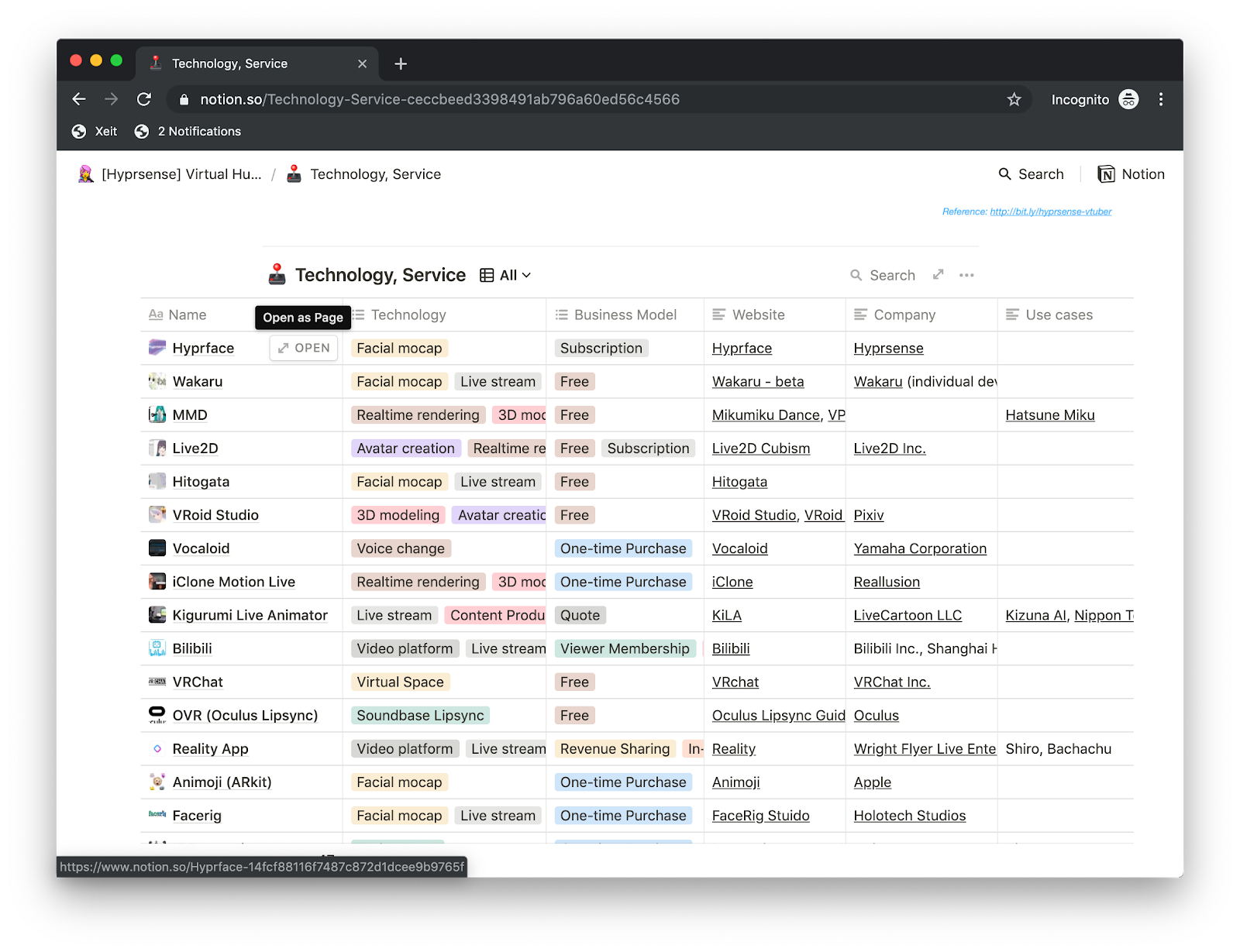Open the Technology column header
Image resolution: width=1240 pixels, height=952 pixels.
(x=444, y=314)
